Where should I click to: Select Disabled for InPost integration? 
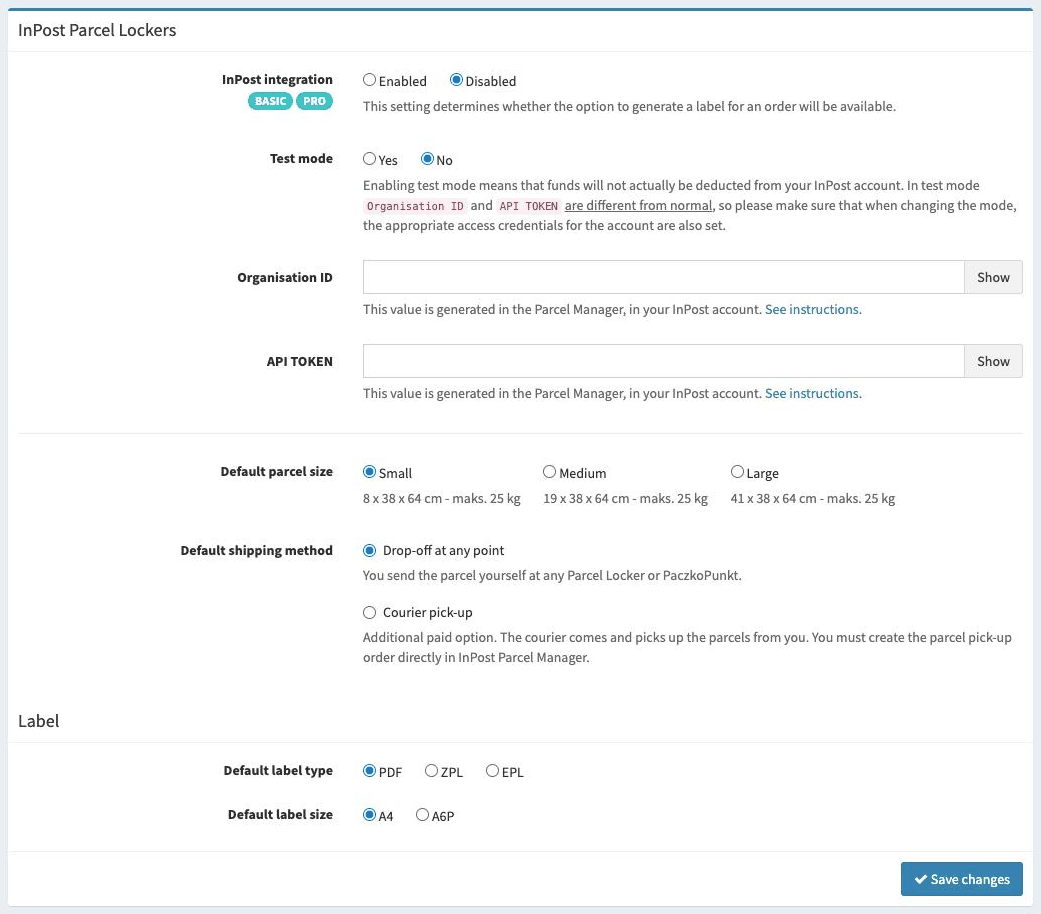(x=456, y=80)
